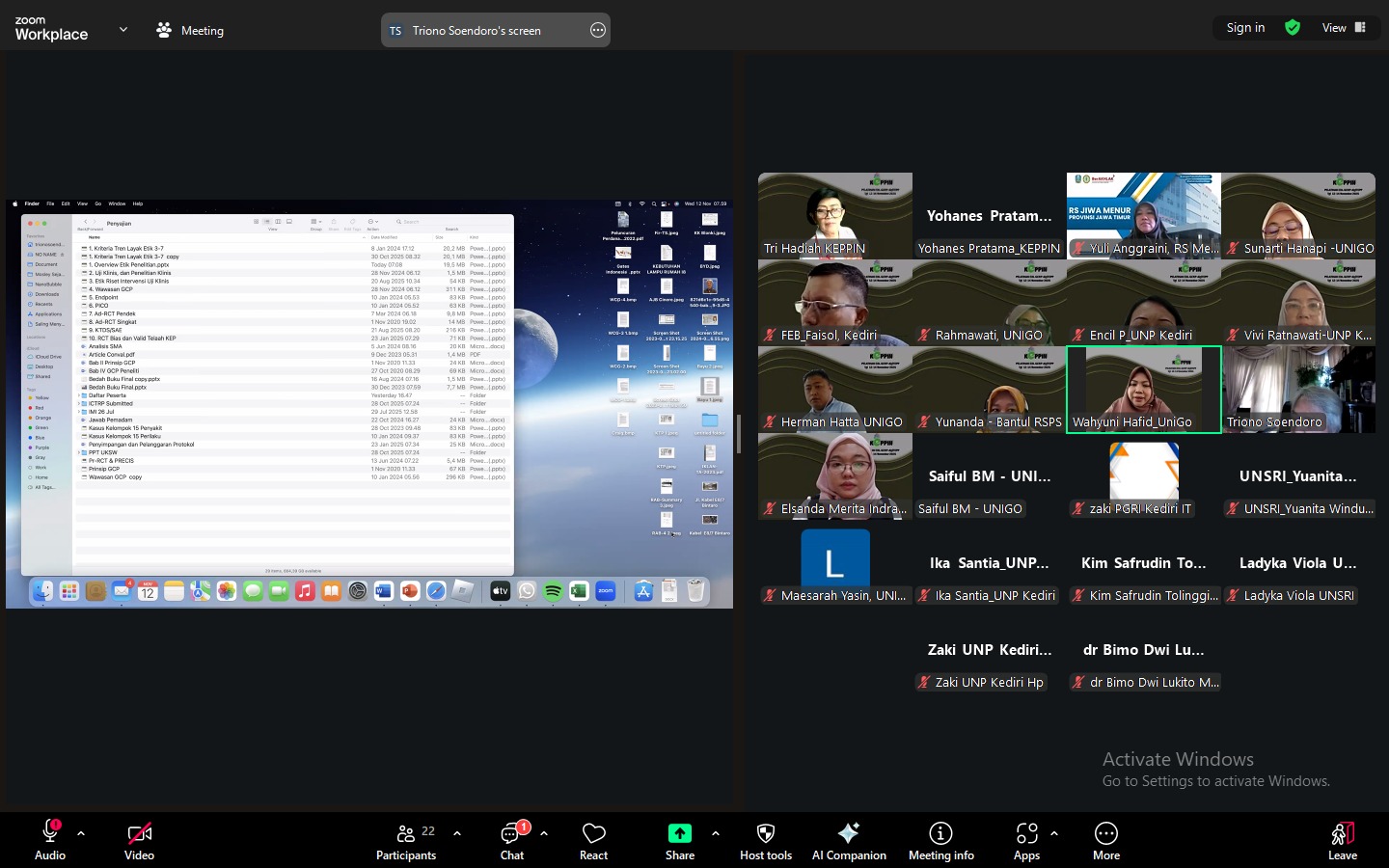Leave the meeting
Image resolution: width=1389 pixels, height=868 pixels.
click(x=1342, y=840)
